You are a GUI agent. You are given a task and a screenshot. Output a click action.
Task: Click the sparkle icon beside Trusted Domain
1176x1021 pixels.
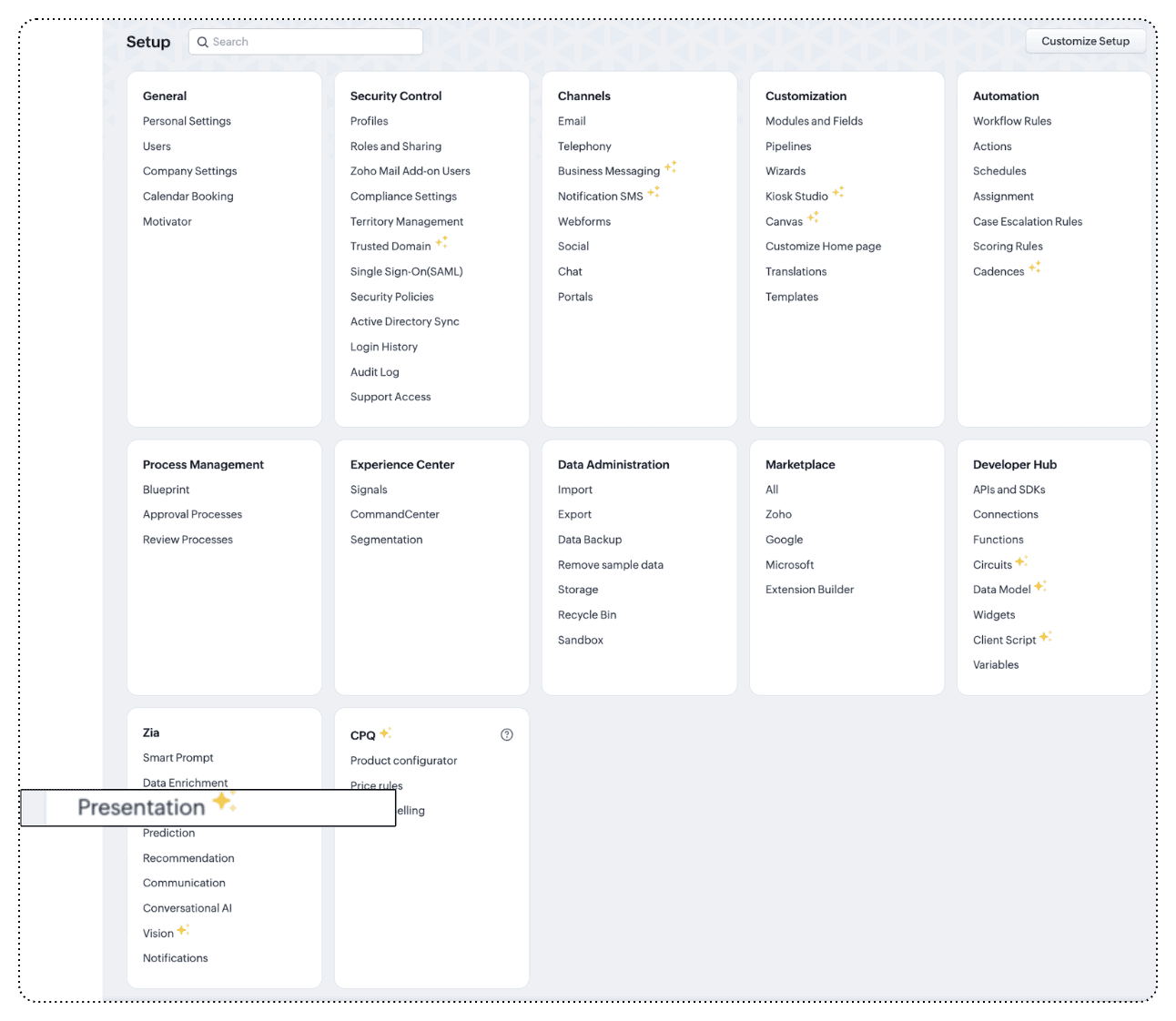[441, 243]
